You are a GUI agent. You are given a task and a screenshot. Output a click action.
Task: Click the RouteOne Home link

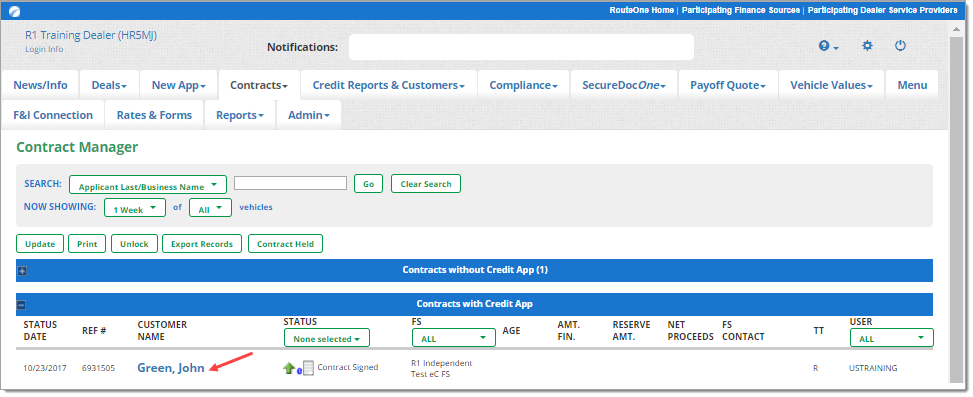click(642, 11)
